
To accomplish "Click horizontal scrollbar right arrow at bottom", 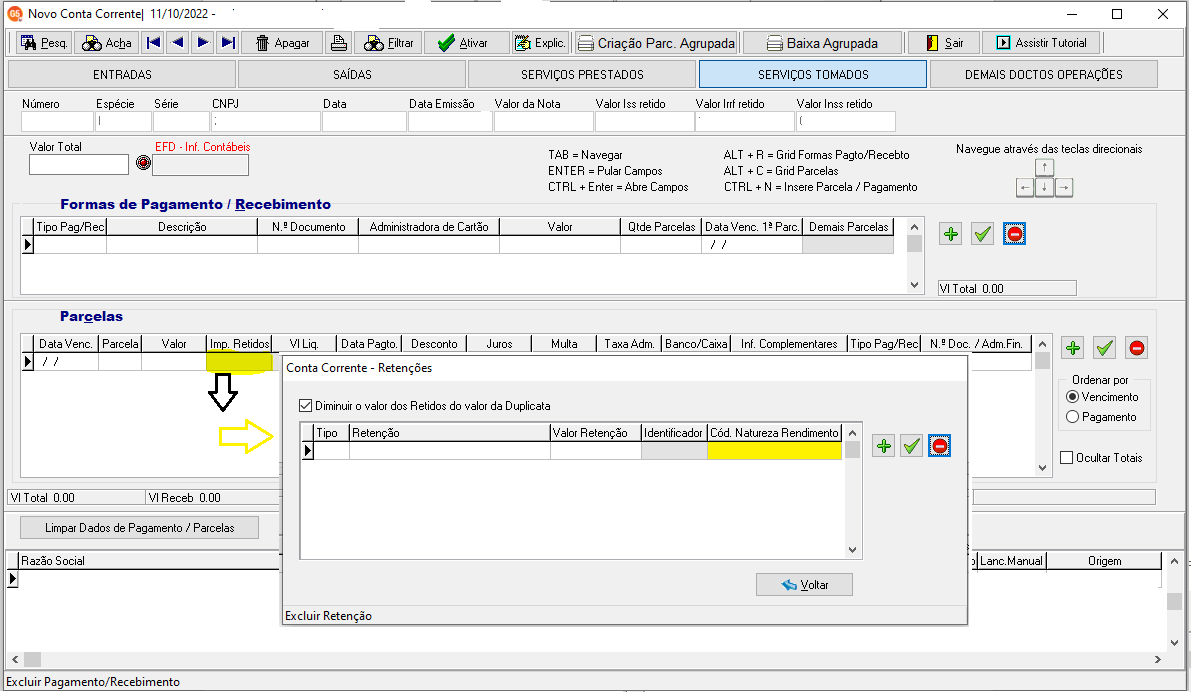I will click(x=1158, y=659).
